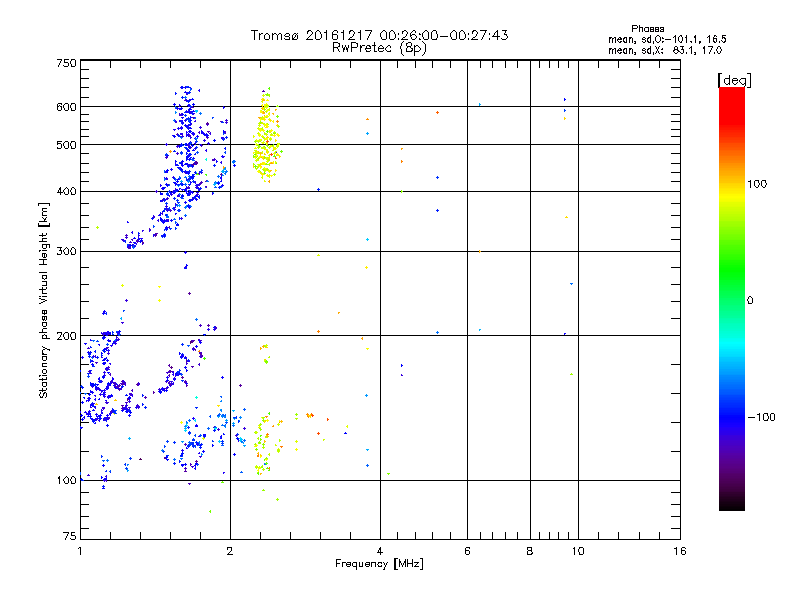Screen dimensions: 800x600
Task: Click the y-axis tick label '750'
Action: [x=66, y=63]
